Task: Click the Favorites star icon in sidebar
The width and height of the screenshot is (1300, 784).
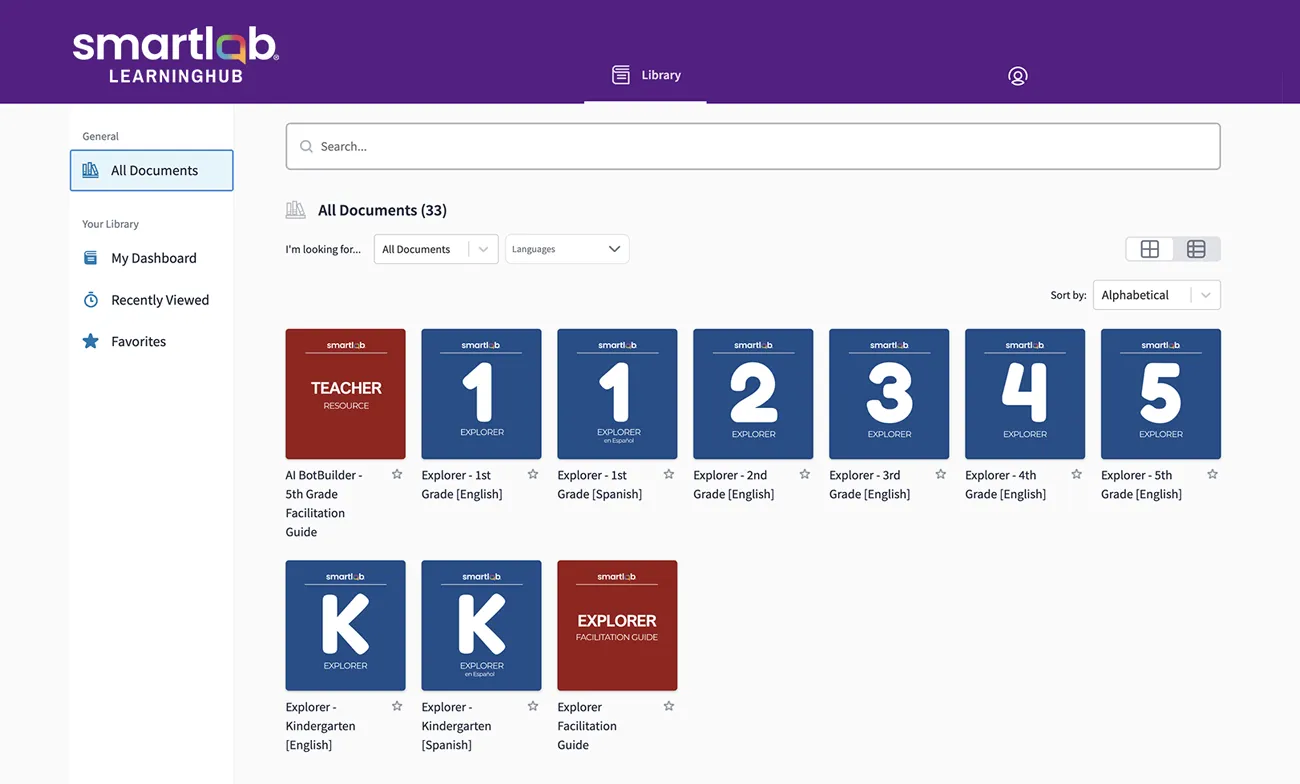Action: click(x=91, y=341)
